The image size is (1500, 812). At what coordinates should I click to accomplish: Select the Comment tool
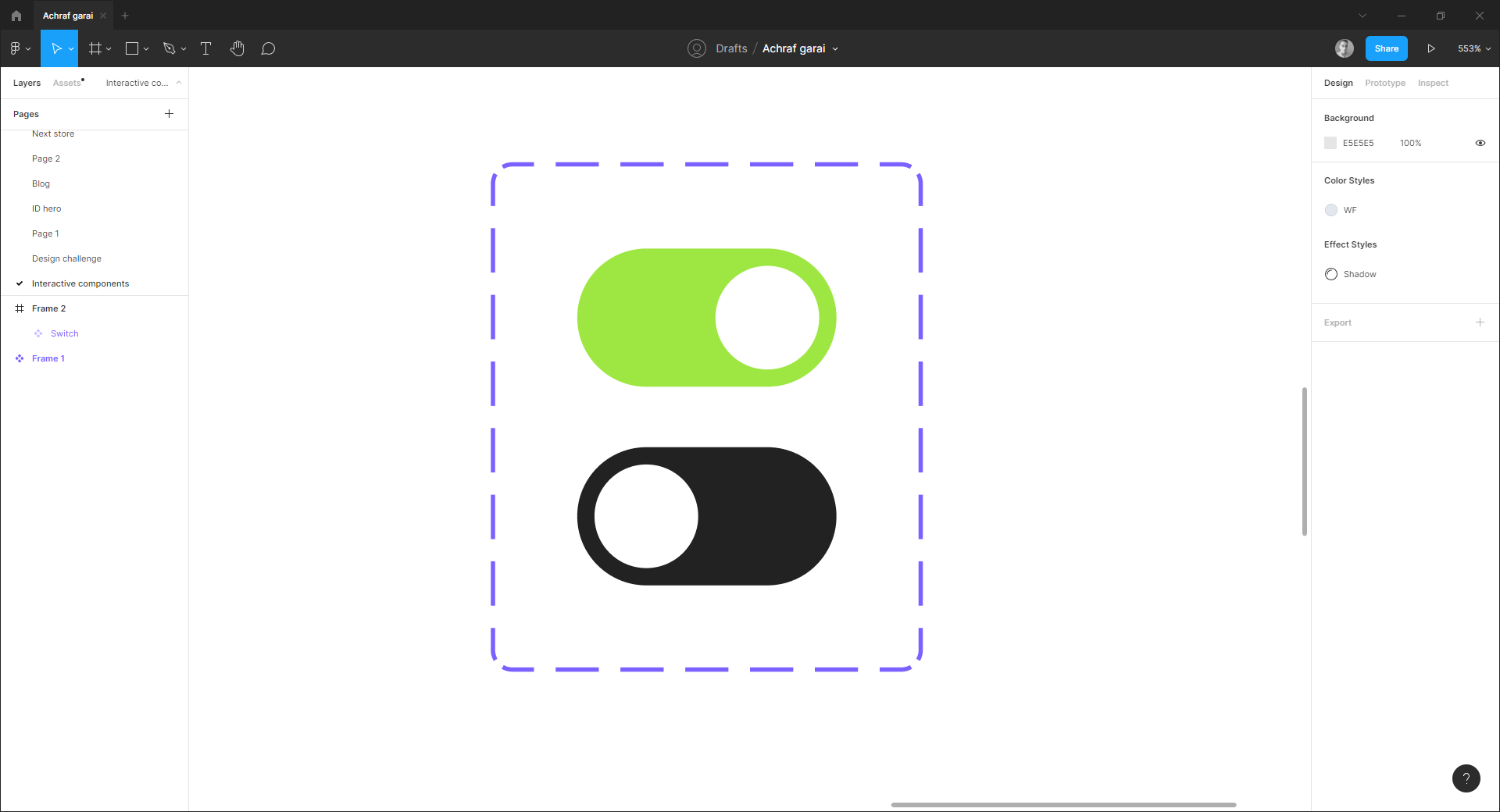pos(268,48)
